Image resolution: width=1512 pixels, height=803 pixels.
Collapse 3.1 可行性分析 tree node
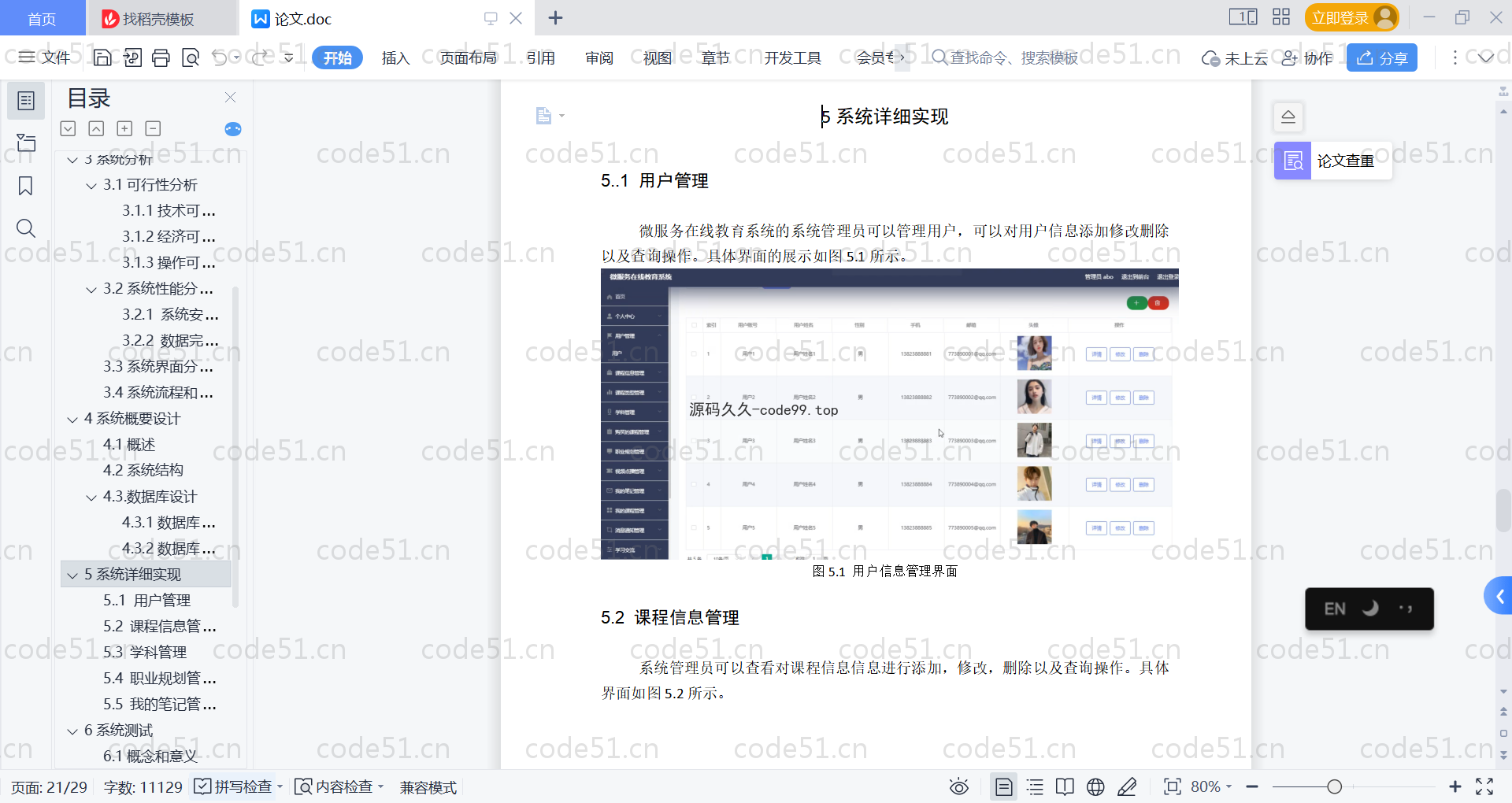[91, 186]
